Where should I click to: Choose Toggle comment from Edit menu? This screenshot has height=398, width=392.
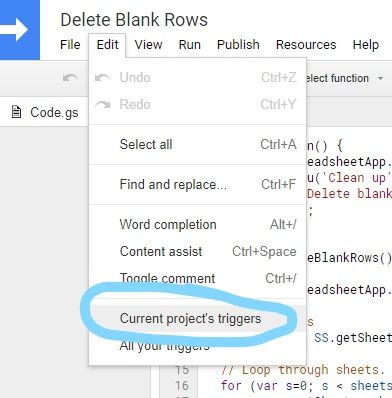tap(197, 278)
